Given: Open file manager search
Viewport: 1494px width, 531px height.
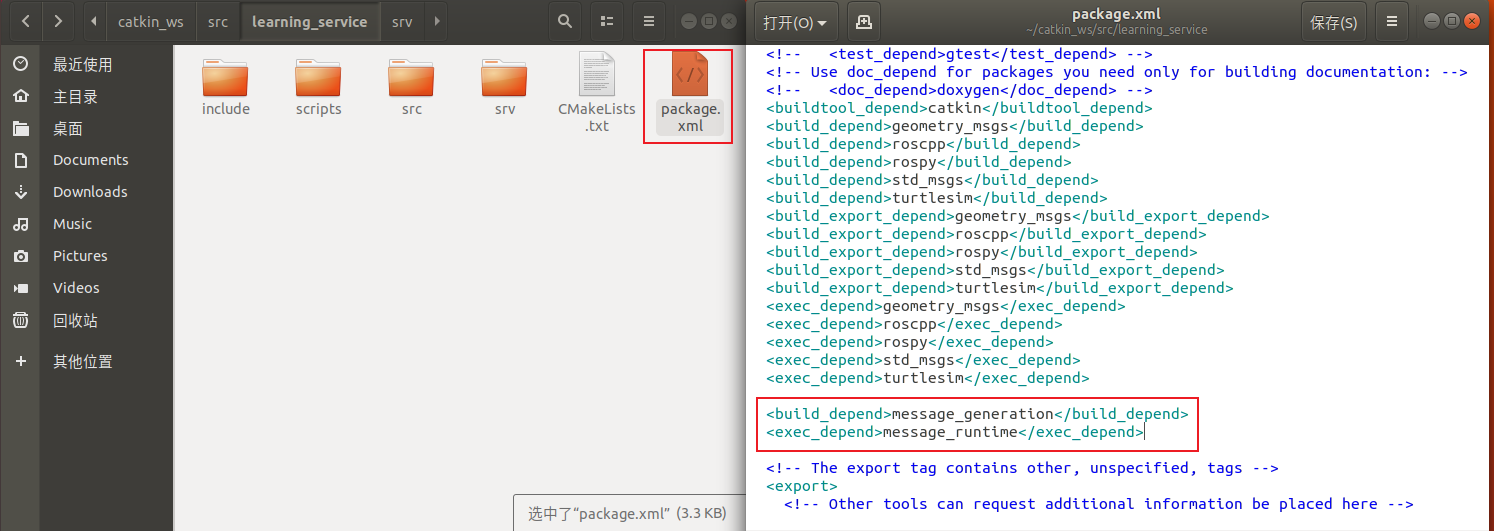Looking at the screenshot, I should coord(565,21).
